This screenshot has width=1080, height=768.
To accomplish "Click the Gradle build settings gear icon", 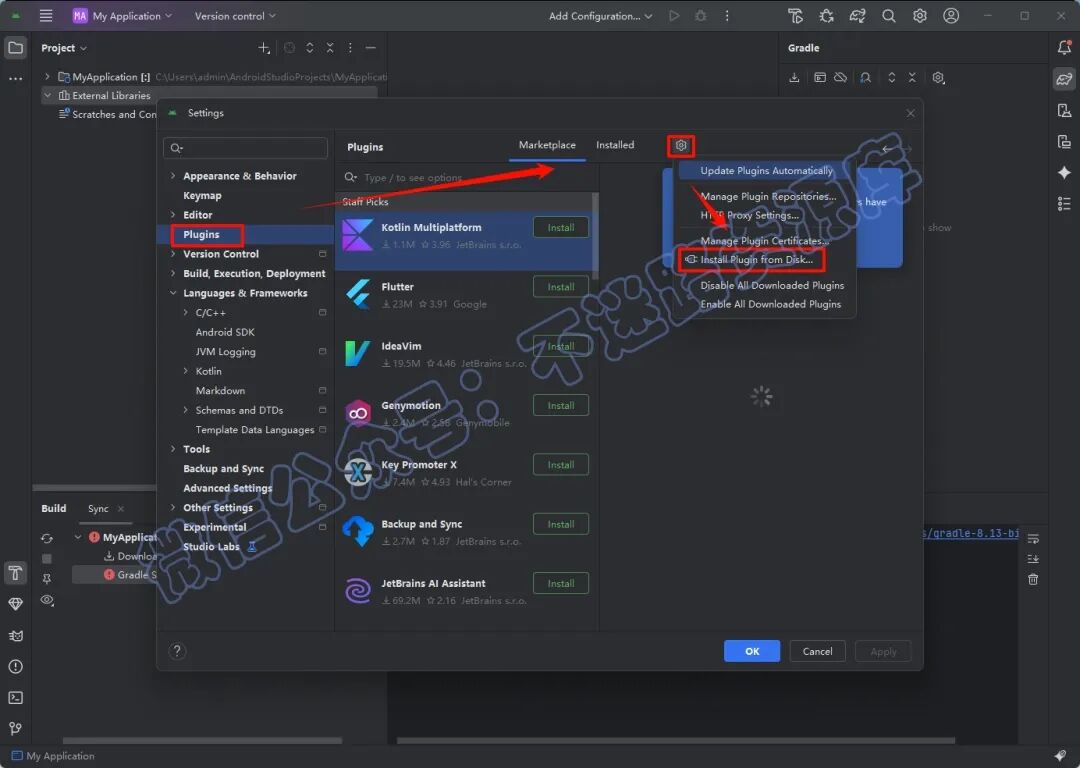I will tap(938, 78).
